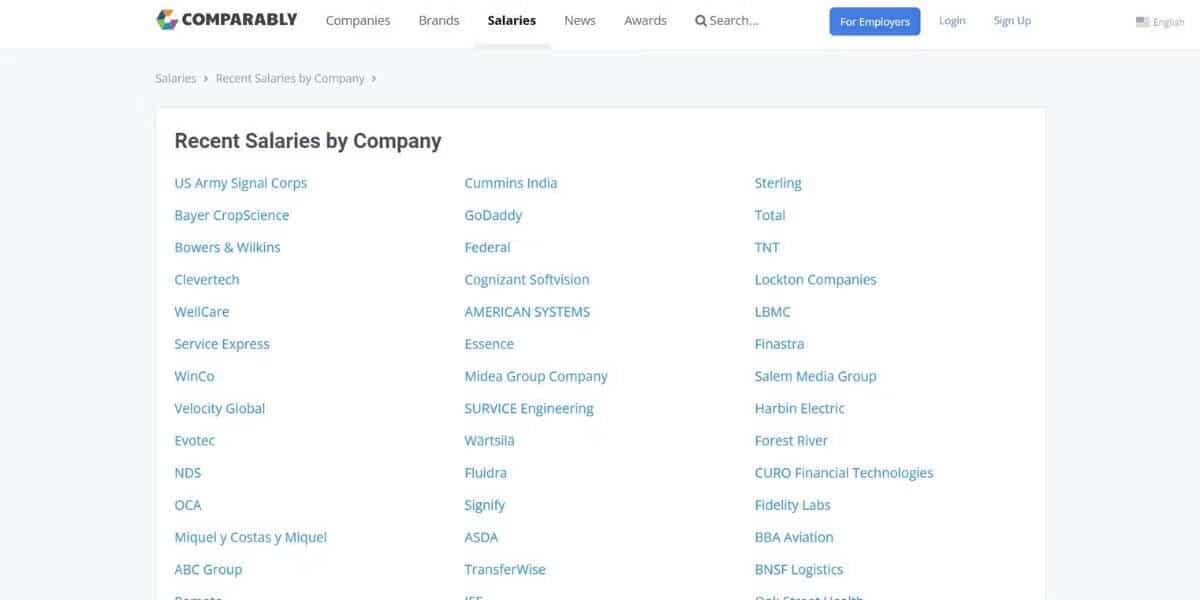Select the Salaries tab
Image resolution: width=1200 pixels, height=600 pixels.
(512, 21)
